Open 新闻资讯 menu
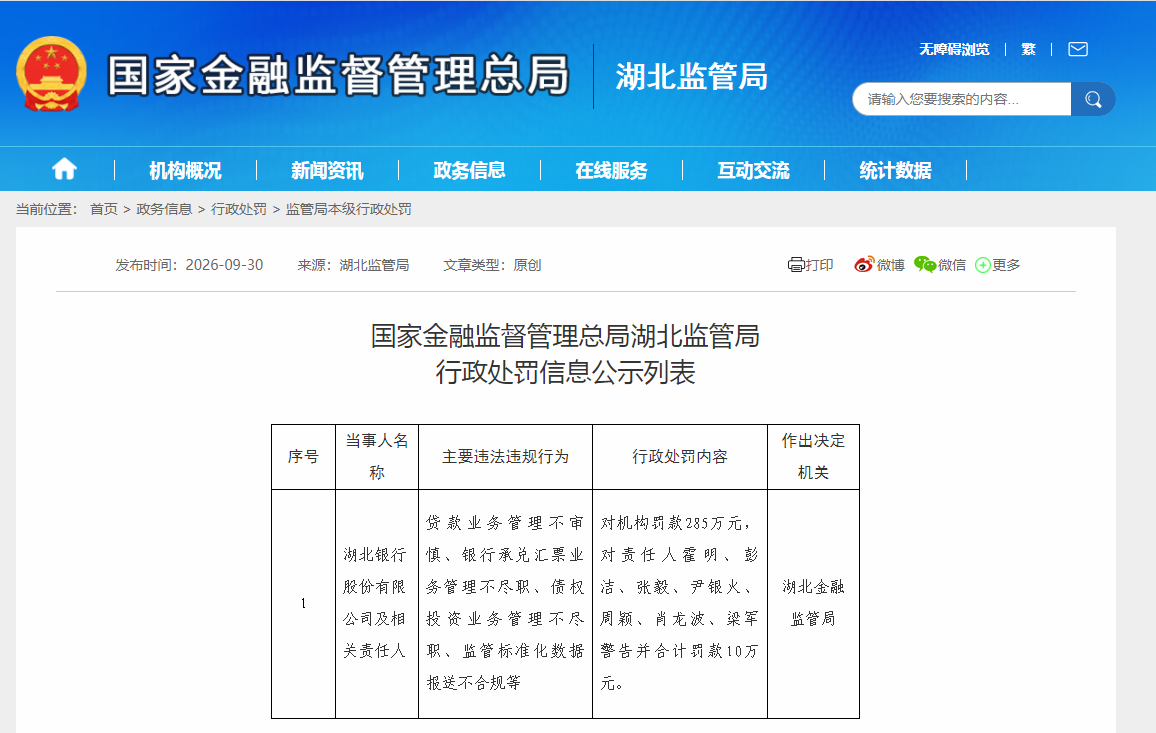The image size is (1156, 733). [x=327, y=170]
